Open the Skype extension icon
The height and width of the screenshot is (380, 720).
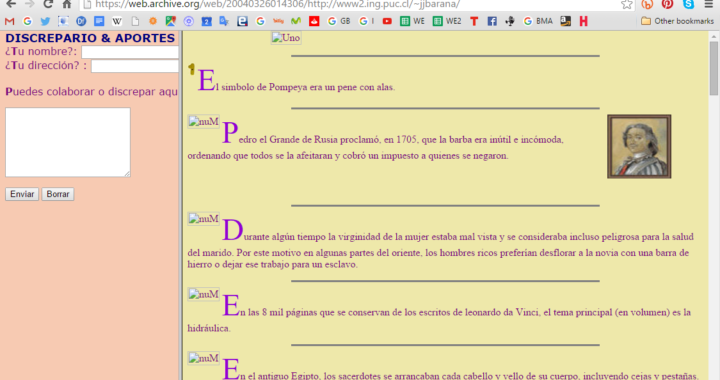688,4
